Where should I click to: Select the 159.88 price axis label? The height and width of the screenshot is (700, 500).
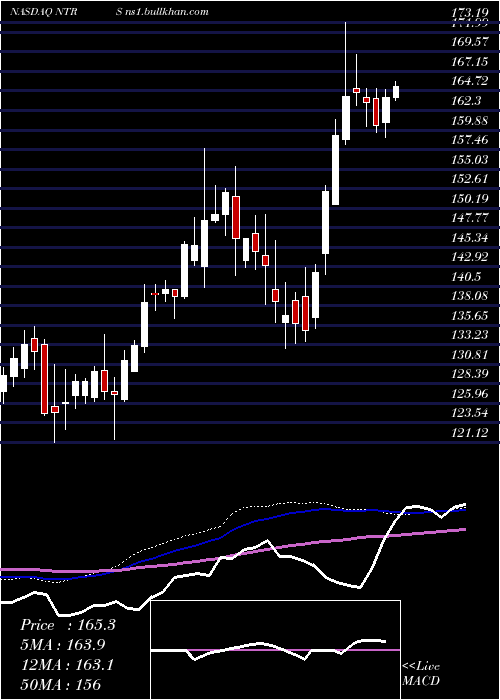tap(471, 121)
